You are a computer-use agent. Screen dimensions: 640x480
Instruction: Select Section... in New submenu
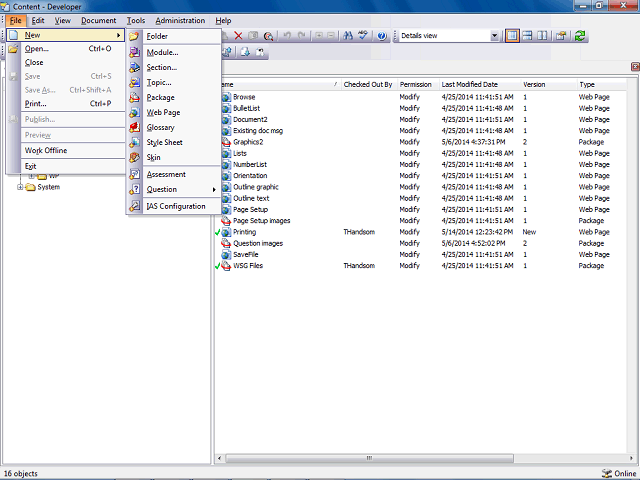(x=174, y=67)
